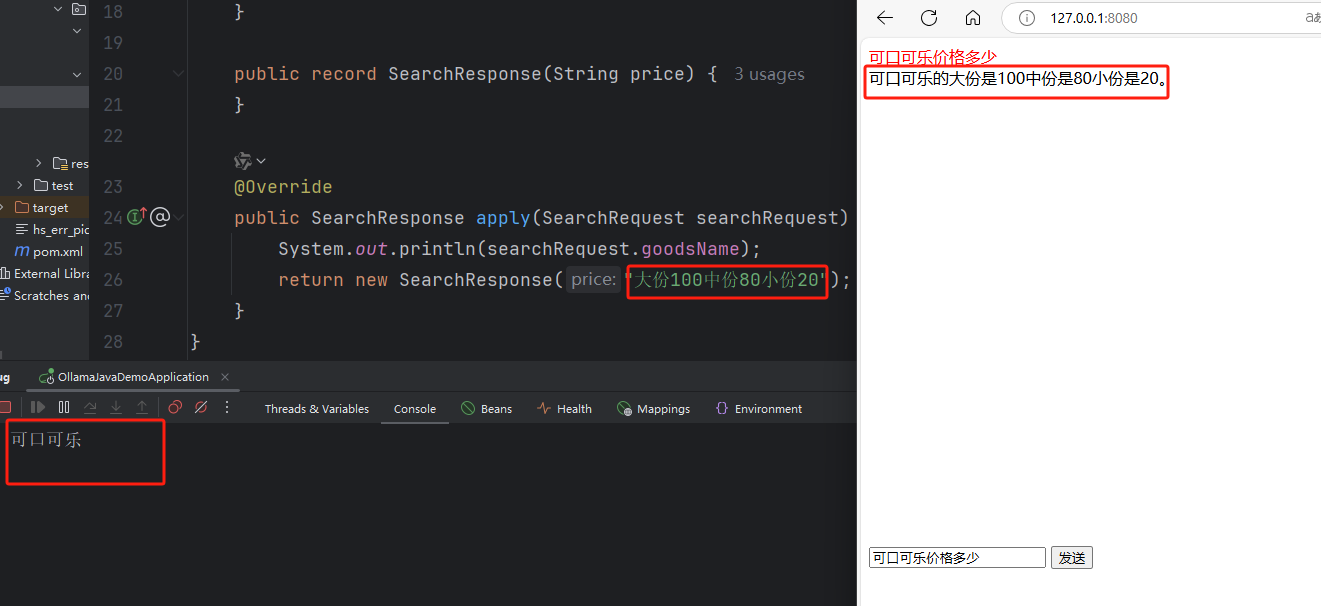Click the View Breakpoints icon

(x=175, y=407)
